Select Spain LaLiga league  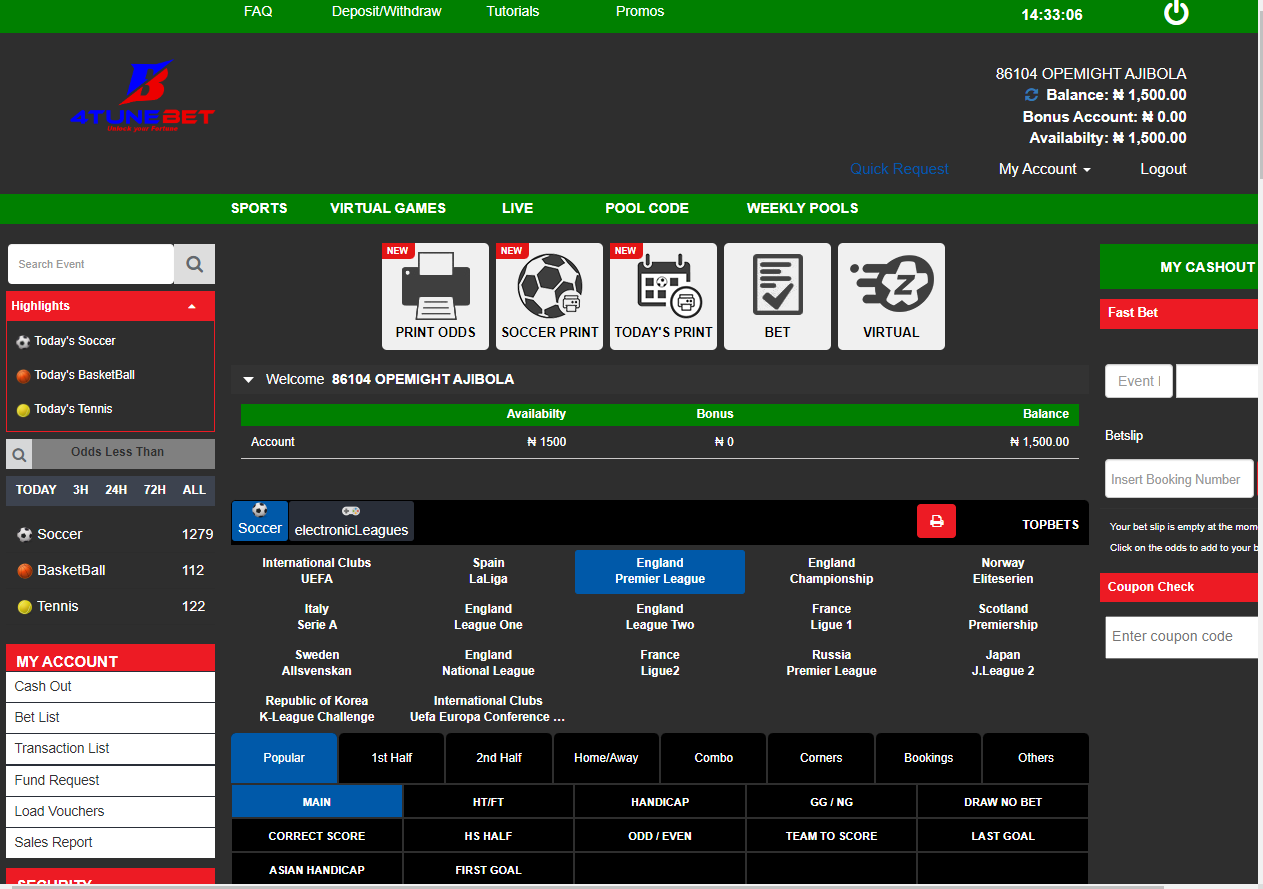click(489, 571)
